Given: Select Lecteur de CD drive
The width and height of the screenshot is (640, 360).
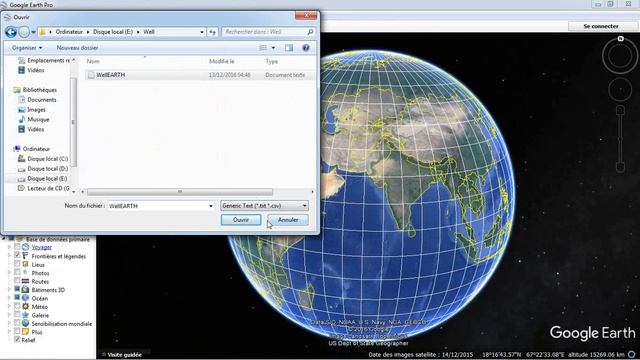Looking at the screenshot, I should 44,188.
